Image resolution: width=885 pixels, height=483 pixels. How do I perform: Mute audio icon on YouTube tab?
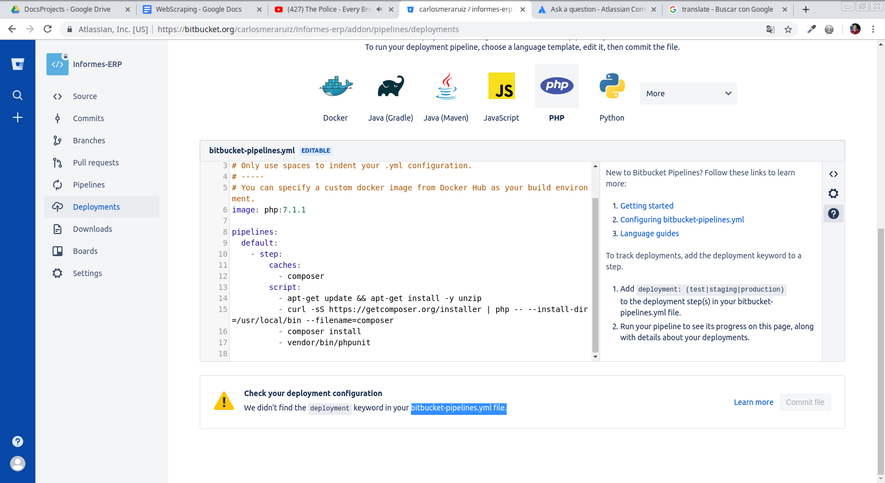click(379, 10)
